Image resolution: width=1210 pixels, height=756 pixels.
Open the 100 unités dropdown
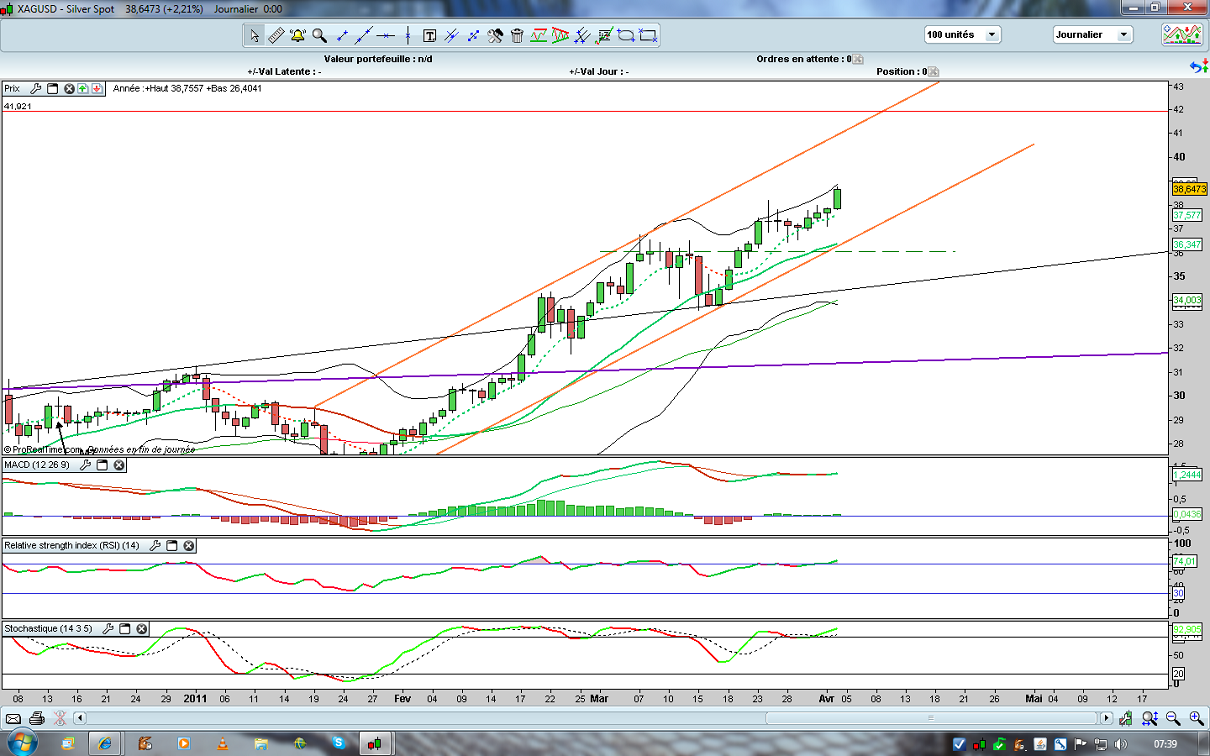992,35
